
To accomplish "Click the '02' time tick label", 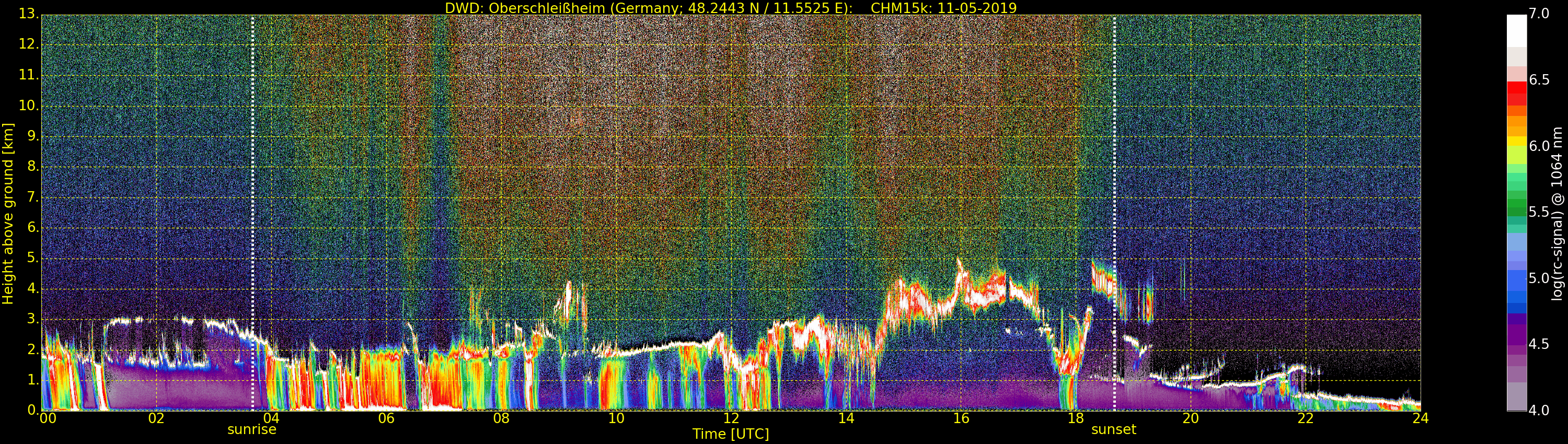I will (x=156, y=418).
